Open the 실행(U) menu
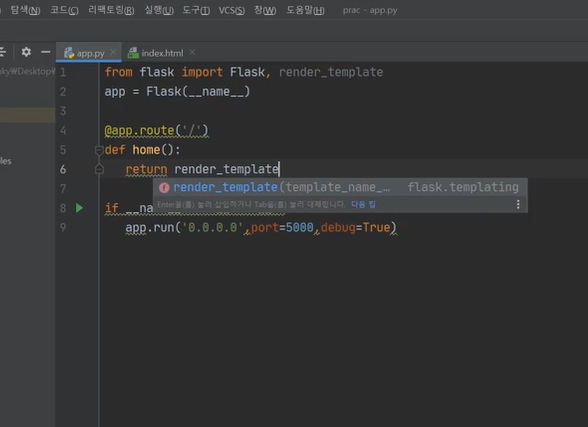 click(159, 10)
